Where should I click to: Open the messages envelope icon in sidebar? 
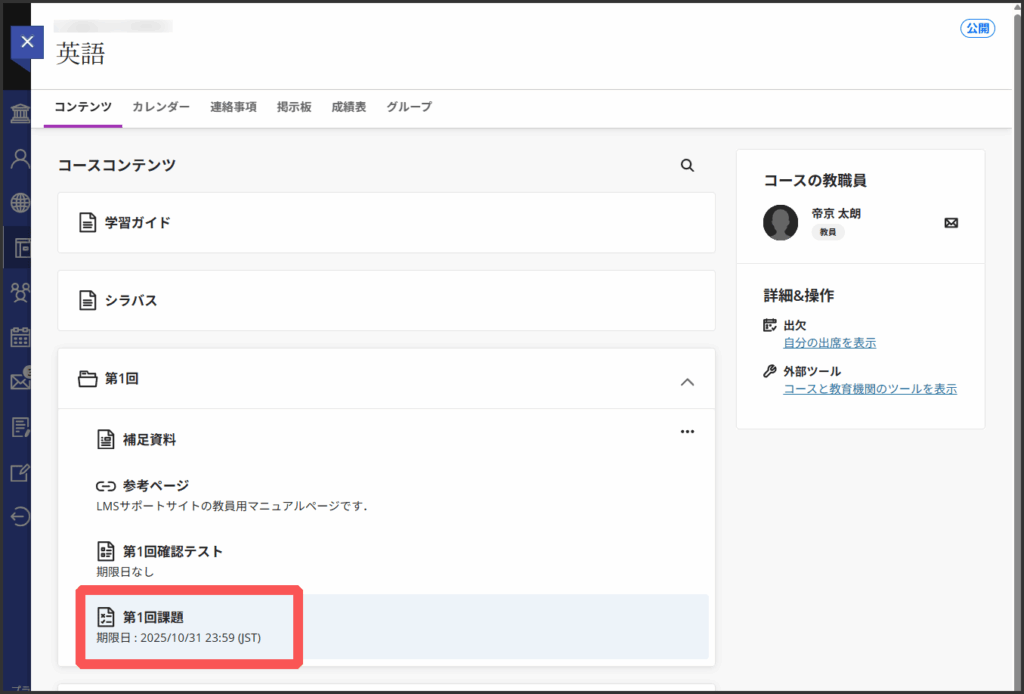(x=20, y=381)
